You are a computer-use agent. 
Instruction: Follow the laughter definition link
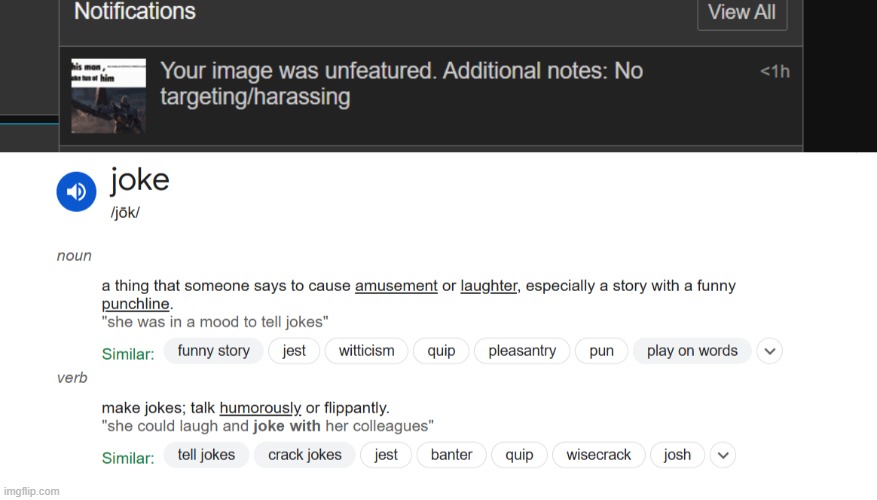489,286
